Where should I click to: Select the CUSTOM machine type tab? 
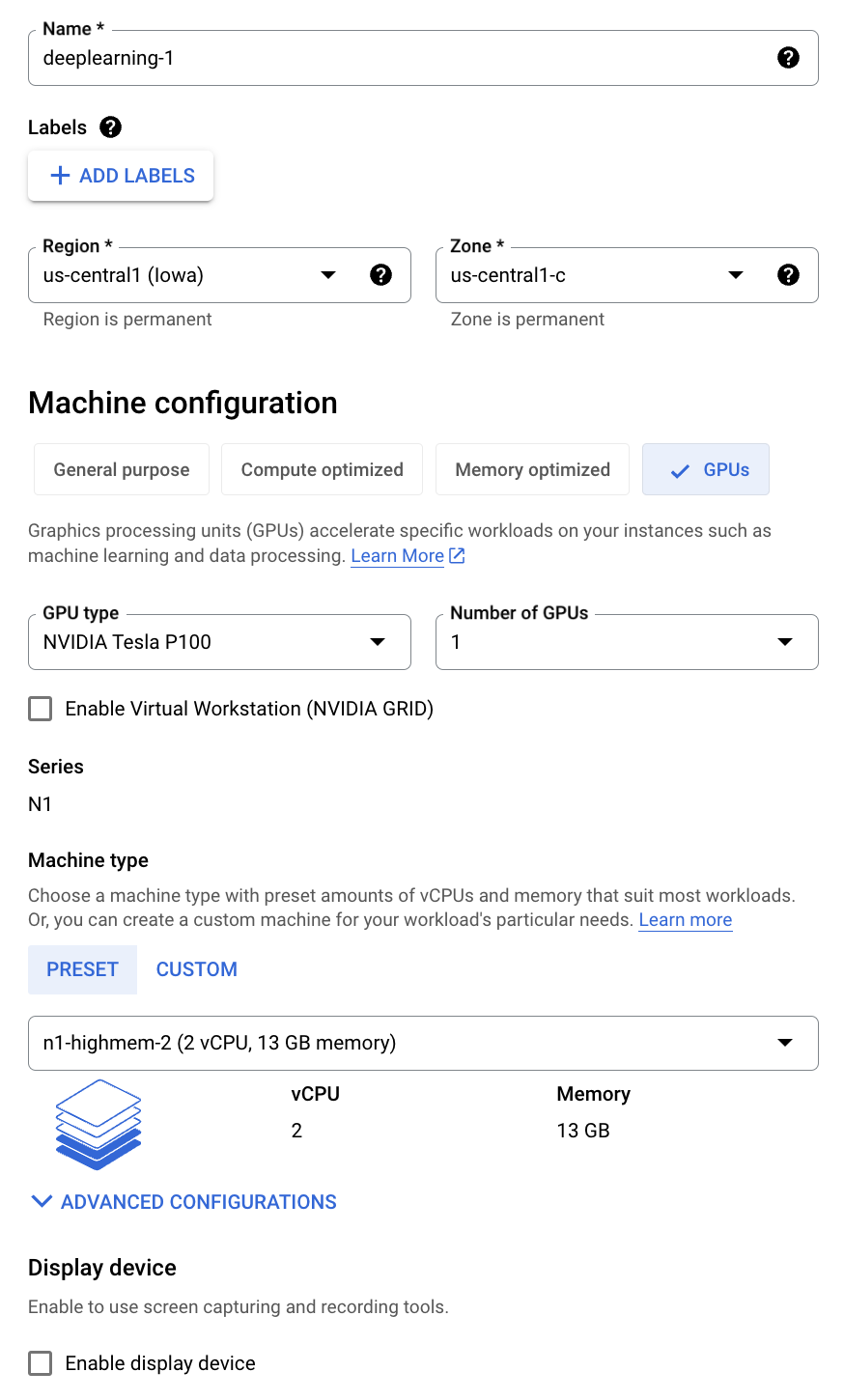(197, 969)
